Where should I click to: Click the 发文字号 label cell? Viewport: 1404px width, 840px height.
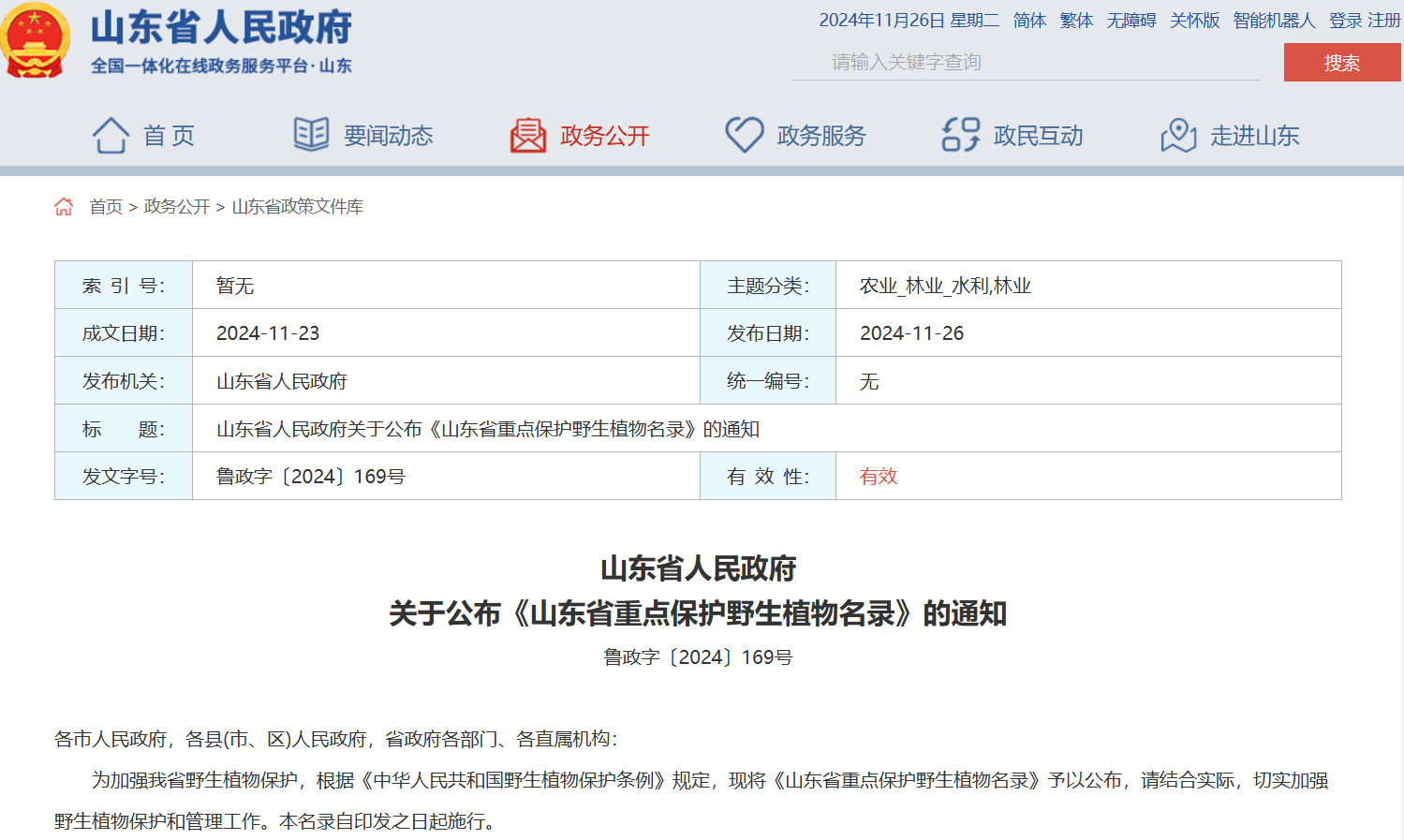pos(124,477)
